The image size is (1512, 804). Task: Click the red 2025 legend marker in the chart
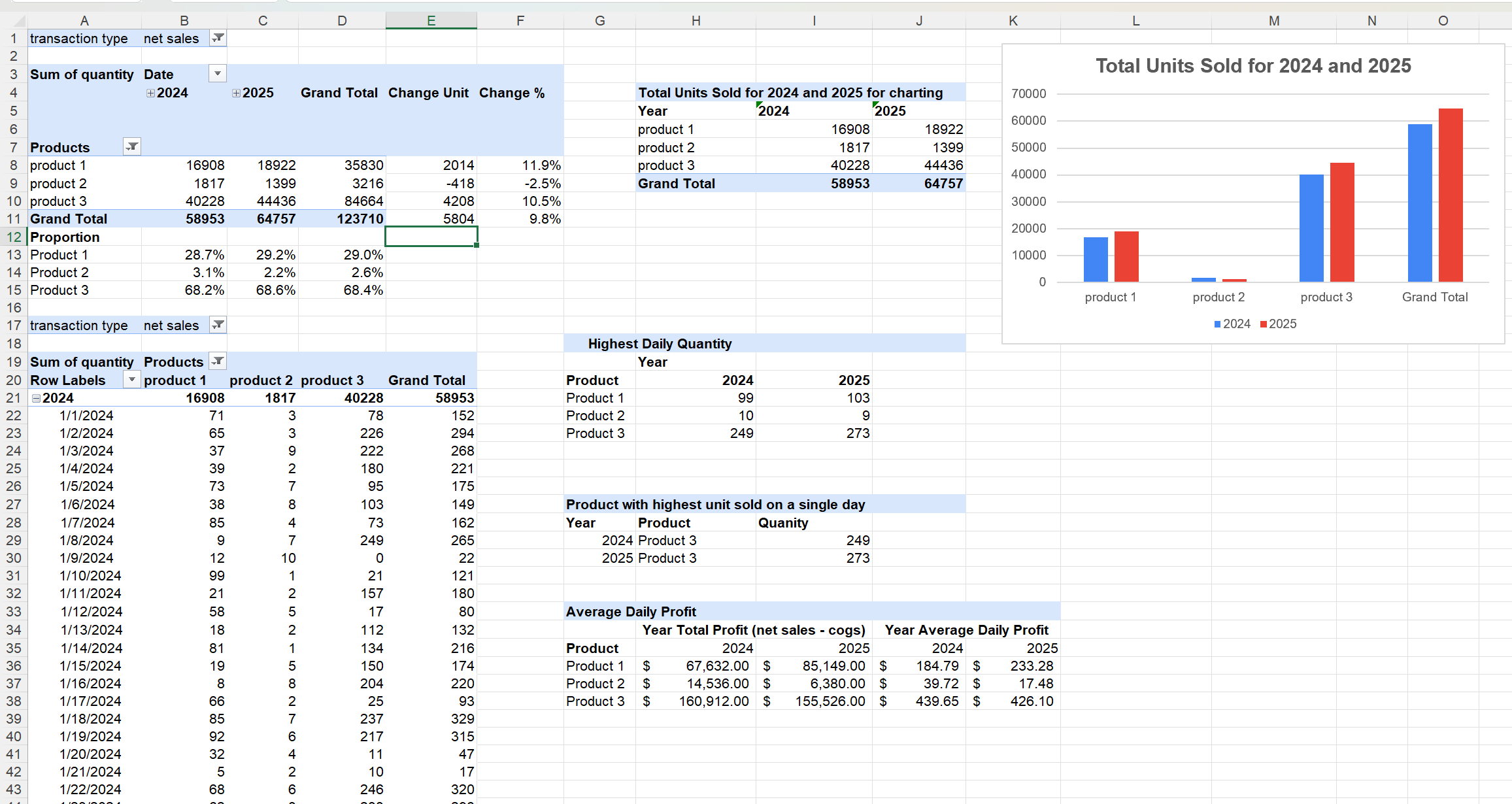point(1262,324)
